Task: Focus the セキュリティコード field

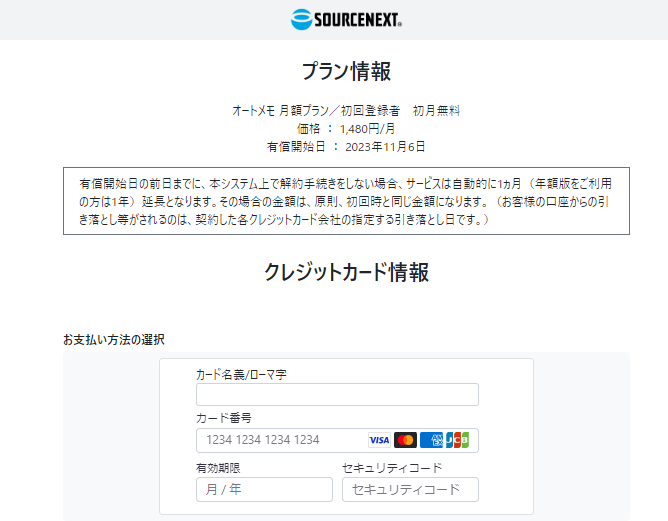Action: point(410,489)
